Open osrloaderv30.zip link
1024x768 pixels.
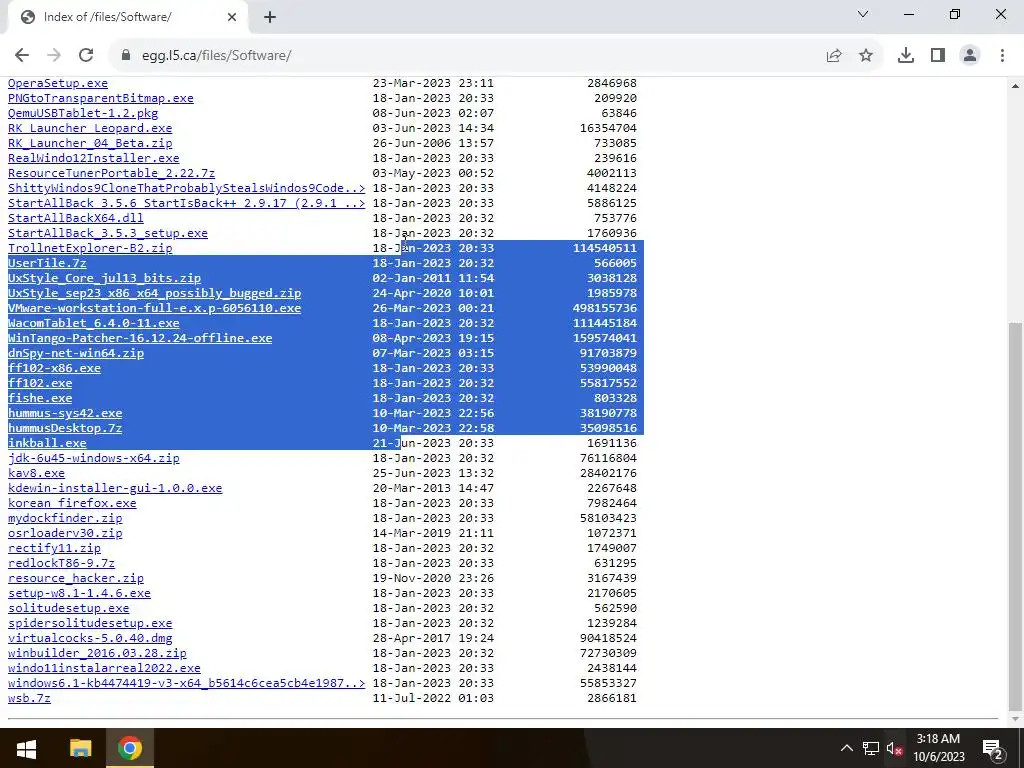(65, 534)
